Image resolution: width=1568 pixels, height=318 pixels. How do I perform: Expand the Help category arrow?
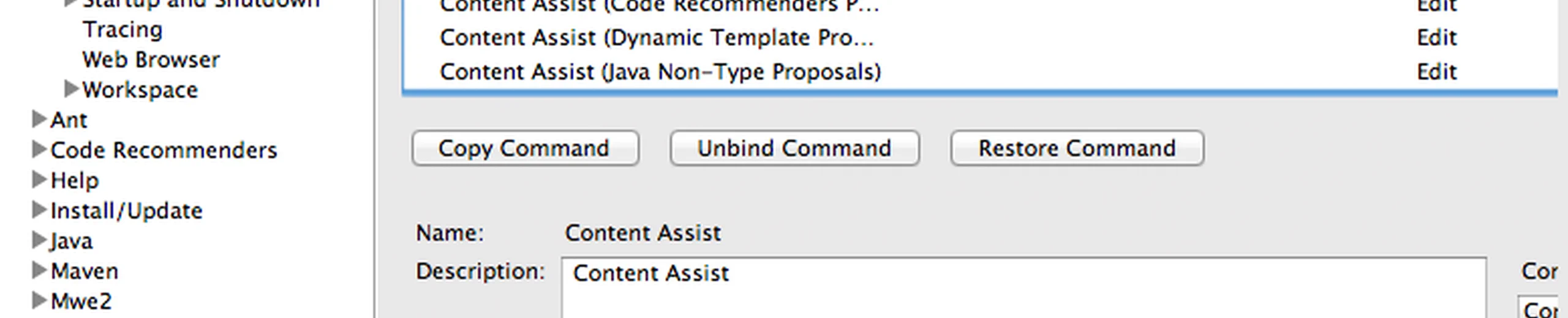(39, 180)
